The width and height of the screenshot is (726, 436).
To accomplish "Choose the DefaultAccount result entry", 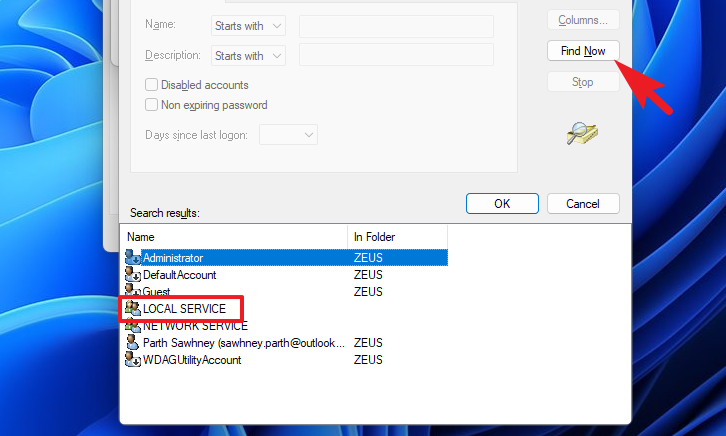I will coord(179,275).
